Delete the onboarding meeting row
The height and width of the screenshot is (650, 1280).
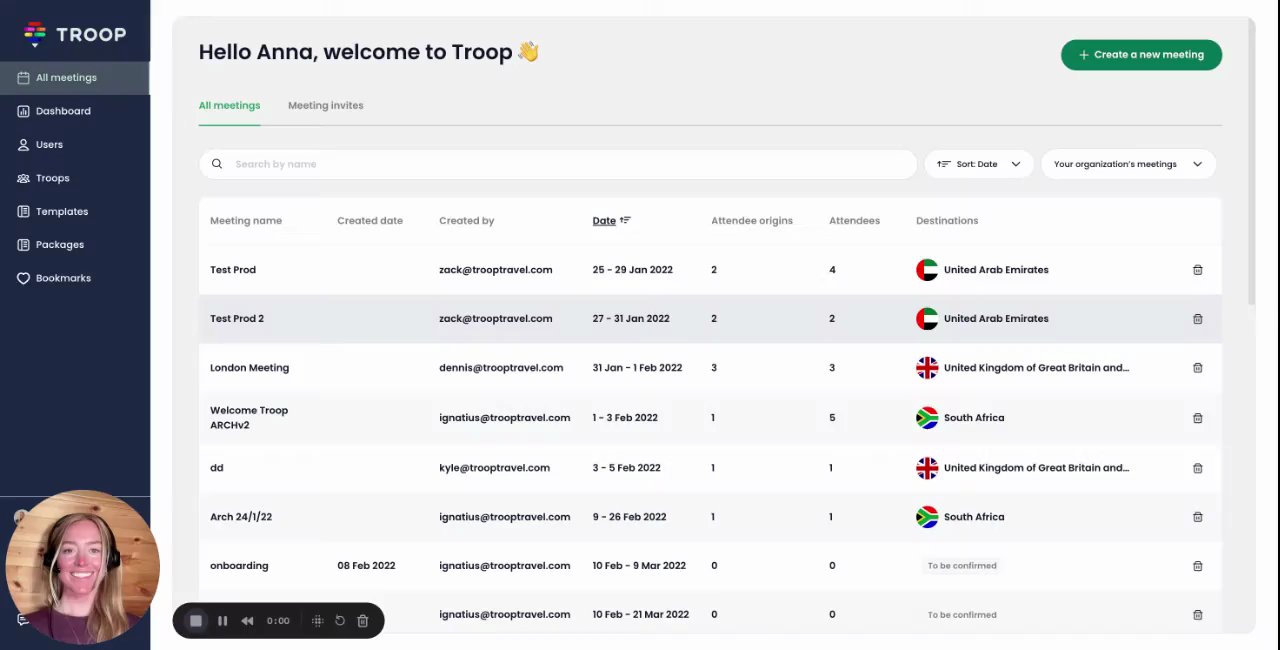coord(1197,566)
